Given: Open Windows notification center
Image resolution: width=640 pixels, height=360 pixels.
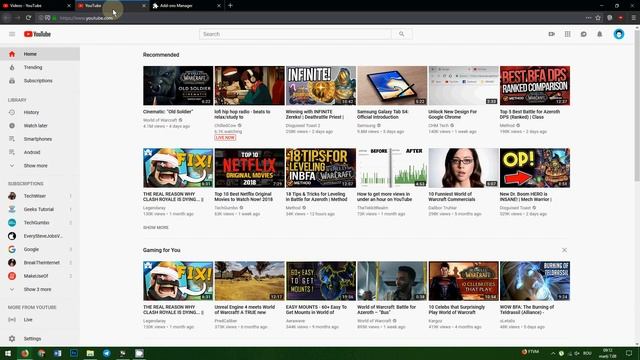Looking at the screenshot, I should (x=629, y=353).
